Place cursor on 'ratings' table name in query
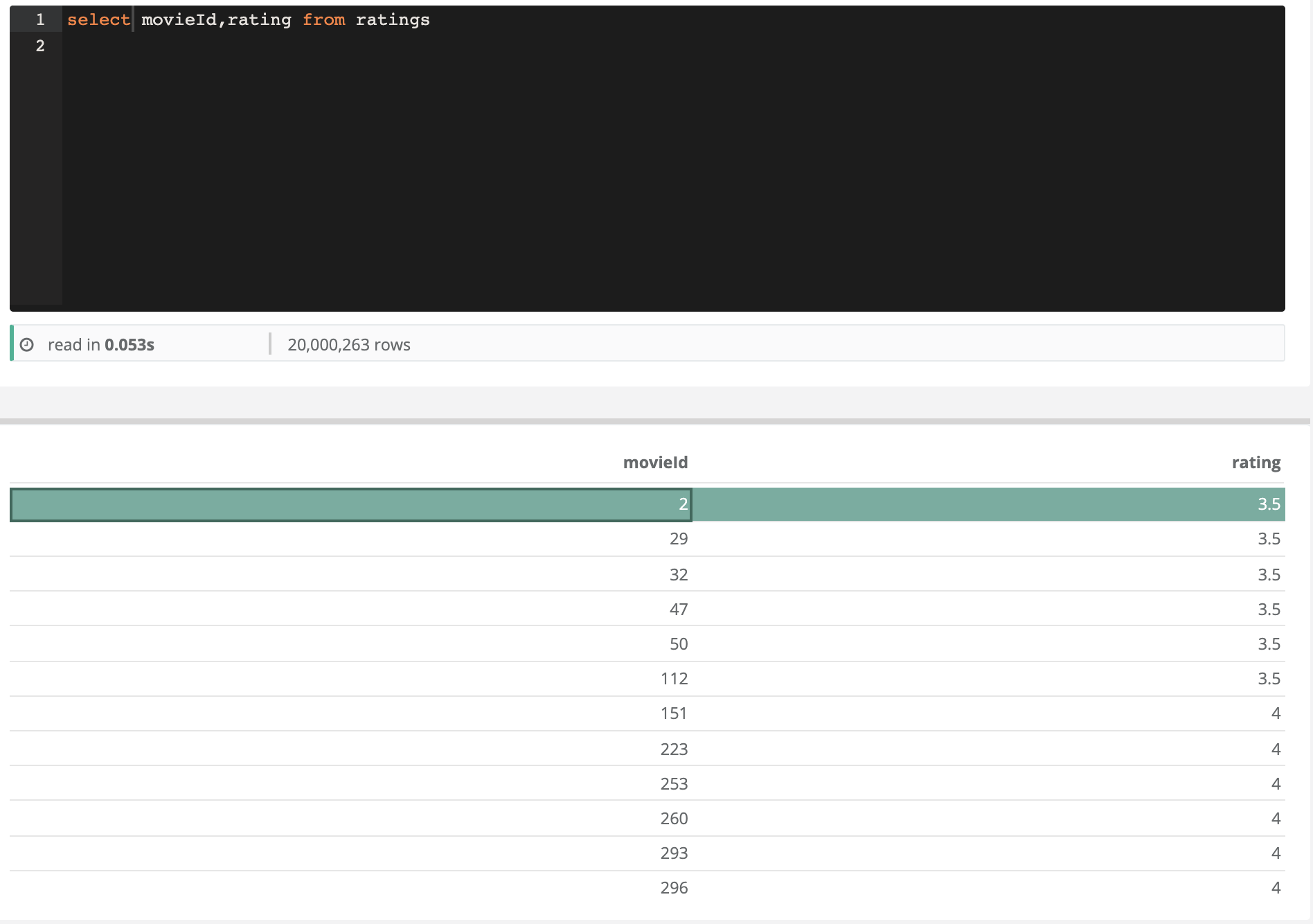Viewport: 1313px width, 924px height. click(392, 20)
